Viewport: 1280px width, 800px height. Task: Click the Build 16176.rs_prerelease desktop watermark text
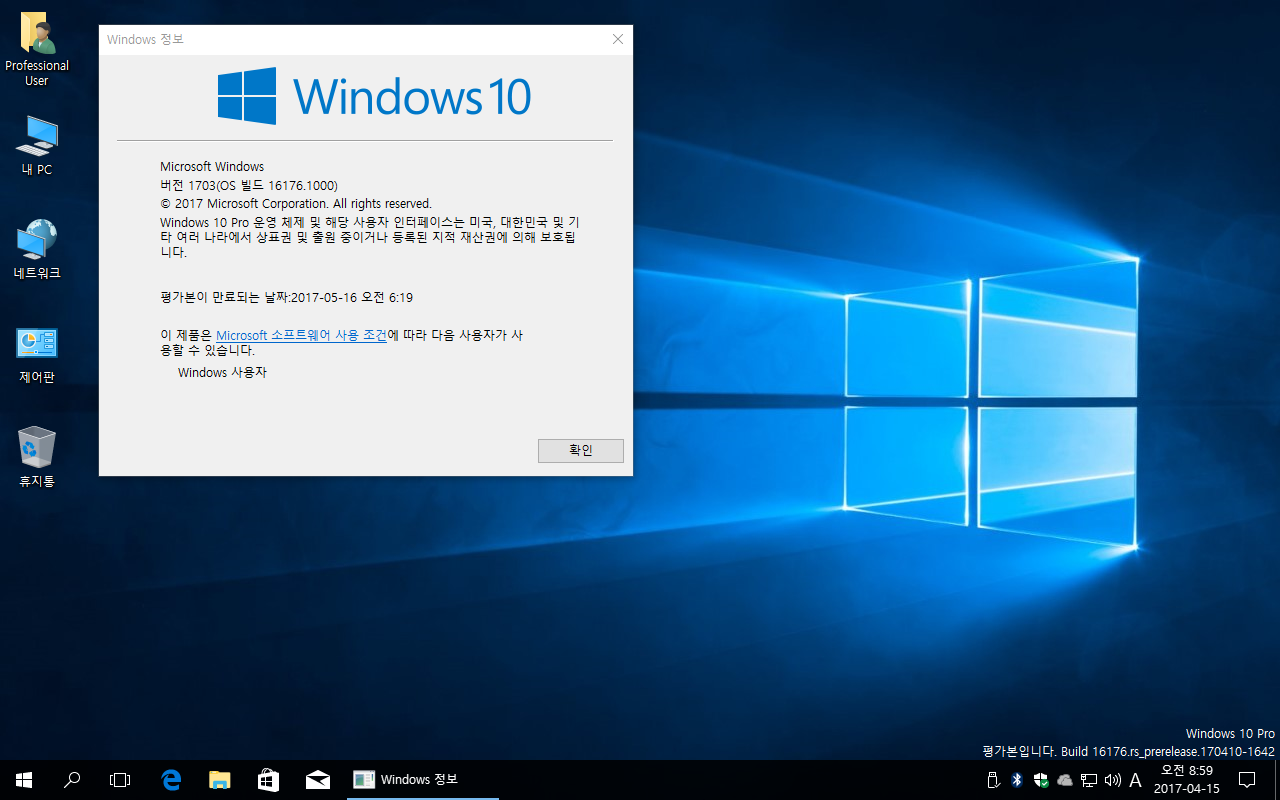click(x=1129, y=751)
